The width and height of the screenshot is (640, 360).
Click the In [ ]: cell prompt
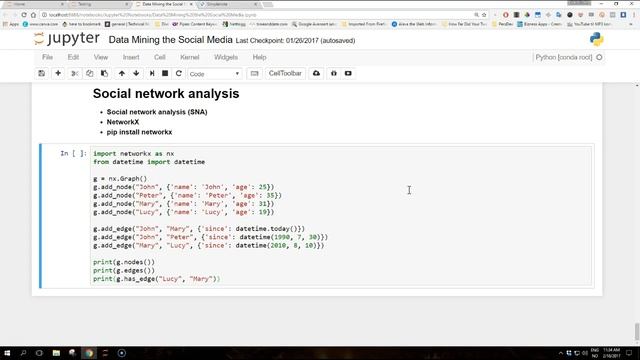73,153
